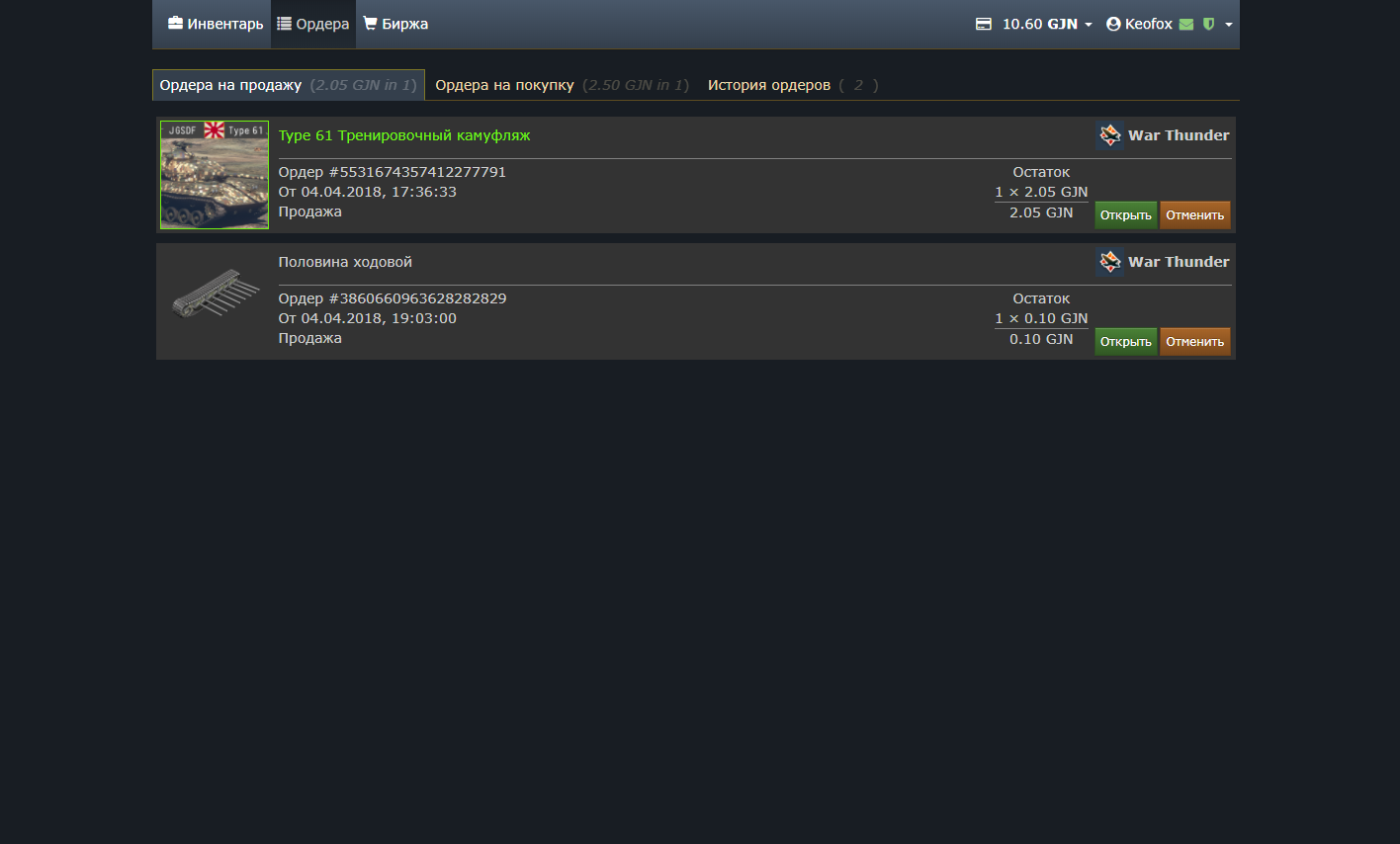Expand the 10.60 GJN balance dropdown
Image resolution: width=1400 pixels, height=844 pixels.
[x=1089, y=25]
